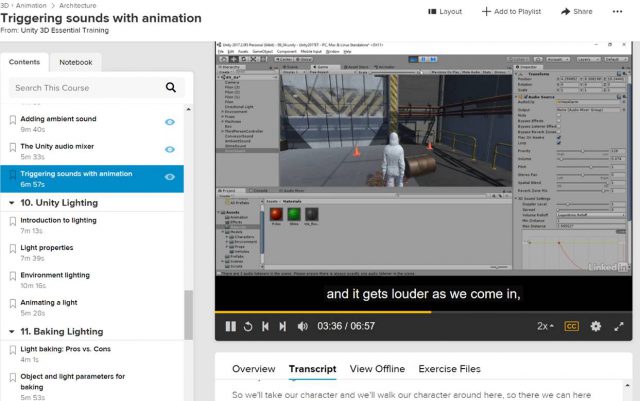The width and height of the screenshot is (640, 401).
Task: Click the green material in the video
Action: pos(294,214)
